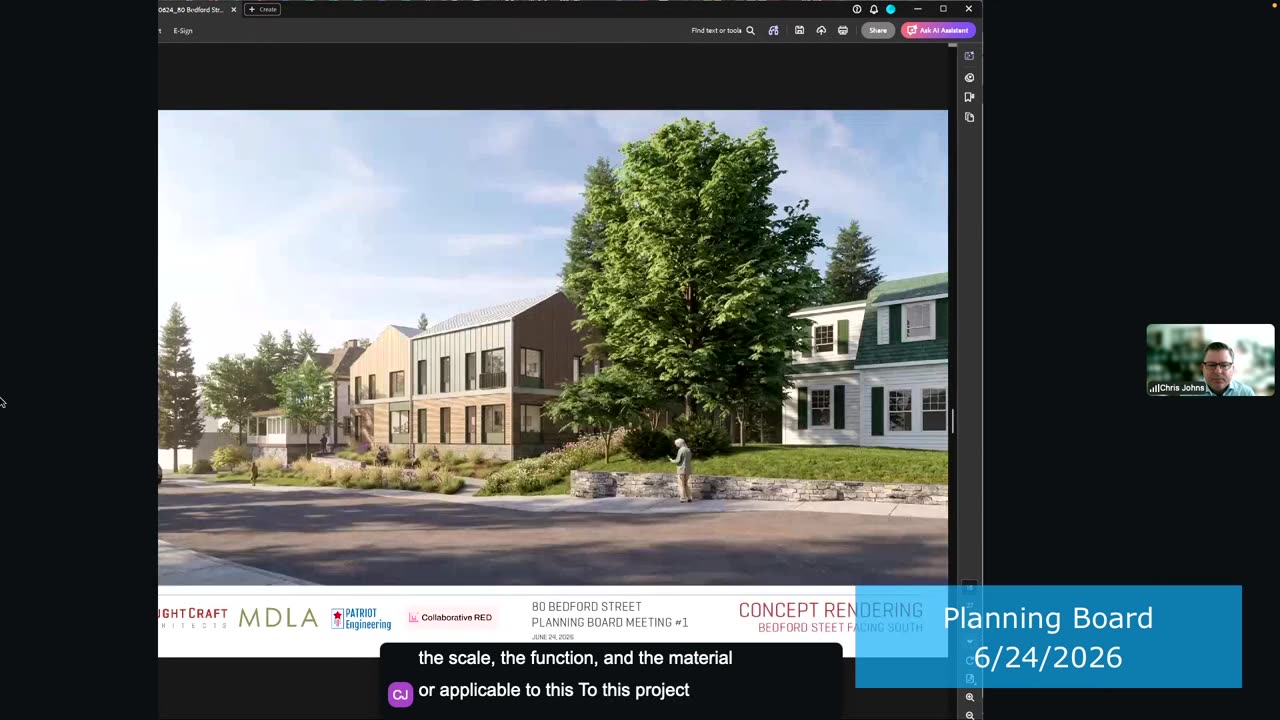Click the Planning Board overlay title
This screenshot has width=1280, height=720.
pyautogui.click(x=1048, y=618)
